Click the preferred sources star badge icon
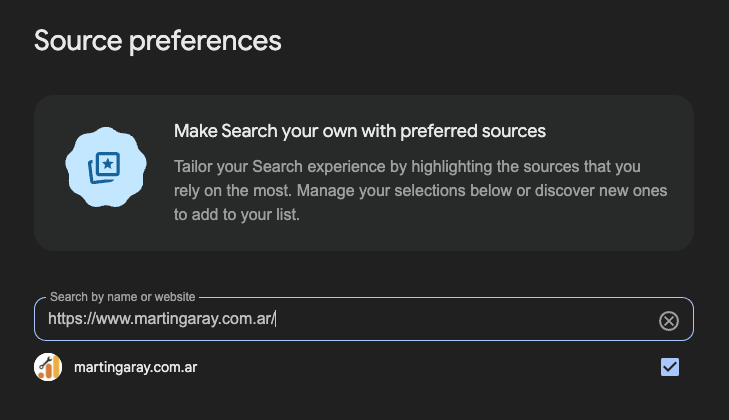 [106, 167]
